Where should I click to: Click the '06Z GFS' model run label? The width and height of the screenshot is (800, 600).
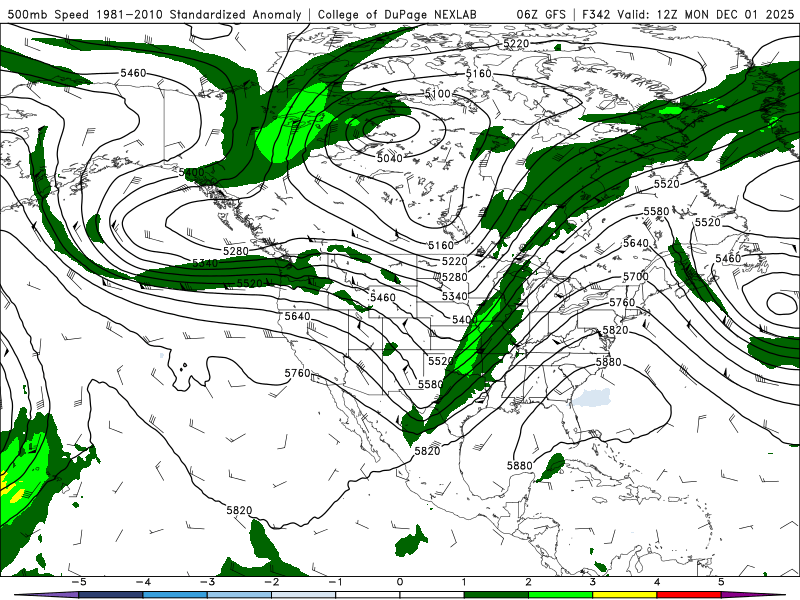(541, 14)
